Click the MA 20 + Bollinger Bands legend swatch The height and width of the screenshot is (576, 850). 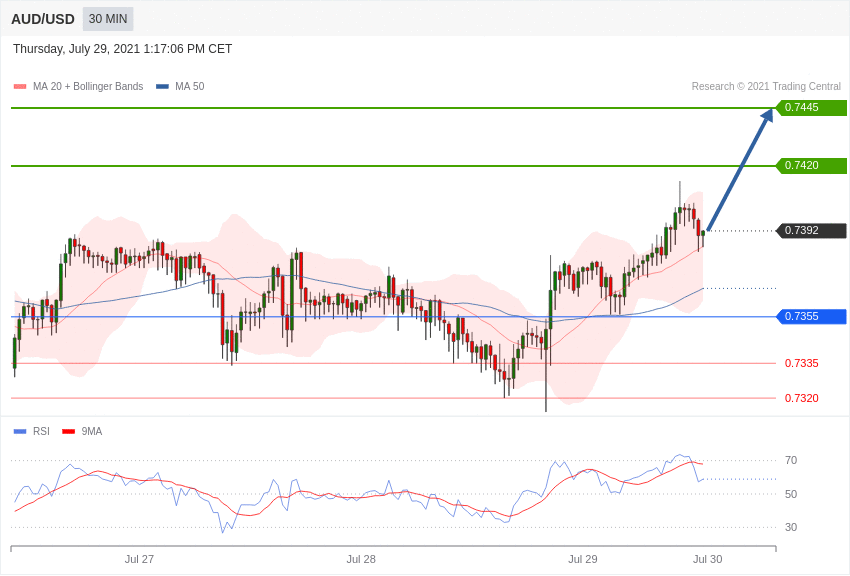pos(20,86)
